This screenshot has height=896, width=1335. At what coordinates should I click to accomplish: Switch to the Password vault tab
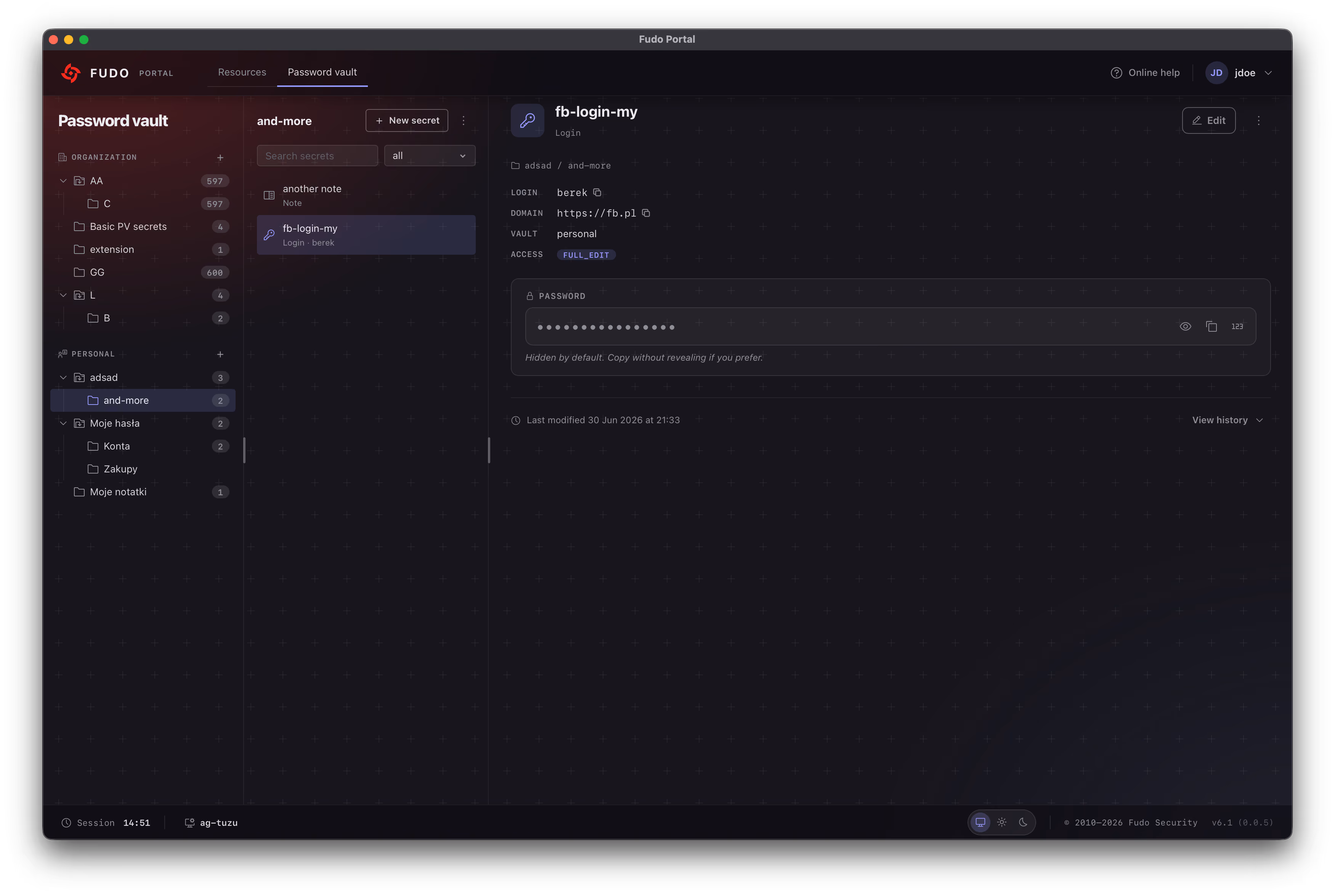click(x=322, y=72)
